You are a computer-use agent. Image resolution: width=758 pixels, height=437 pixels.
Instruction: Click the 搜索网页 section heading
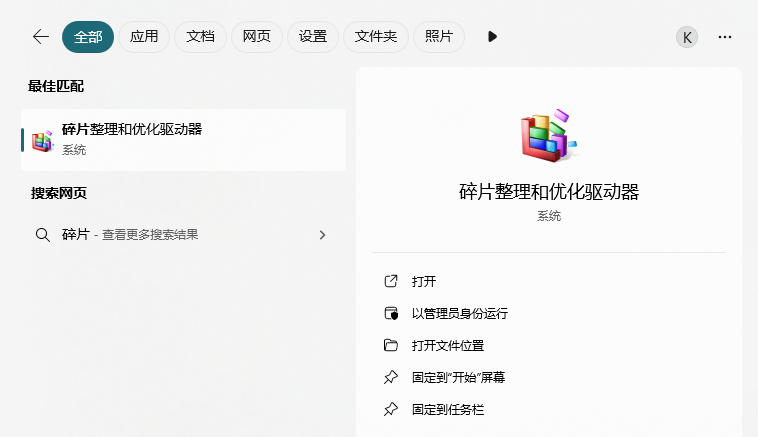pyautogui.click(x=59, y=193)
